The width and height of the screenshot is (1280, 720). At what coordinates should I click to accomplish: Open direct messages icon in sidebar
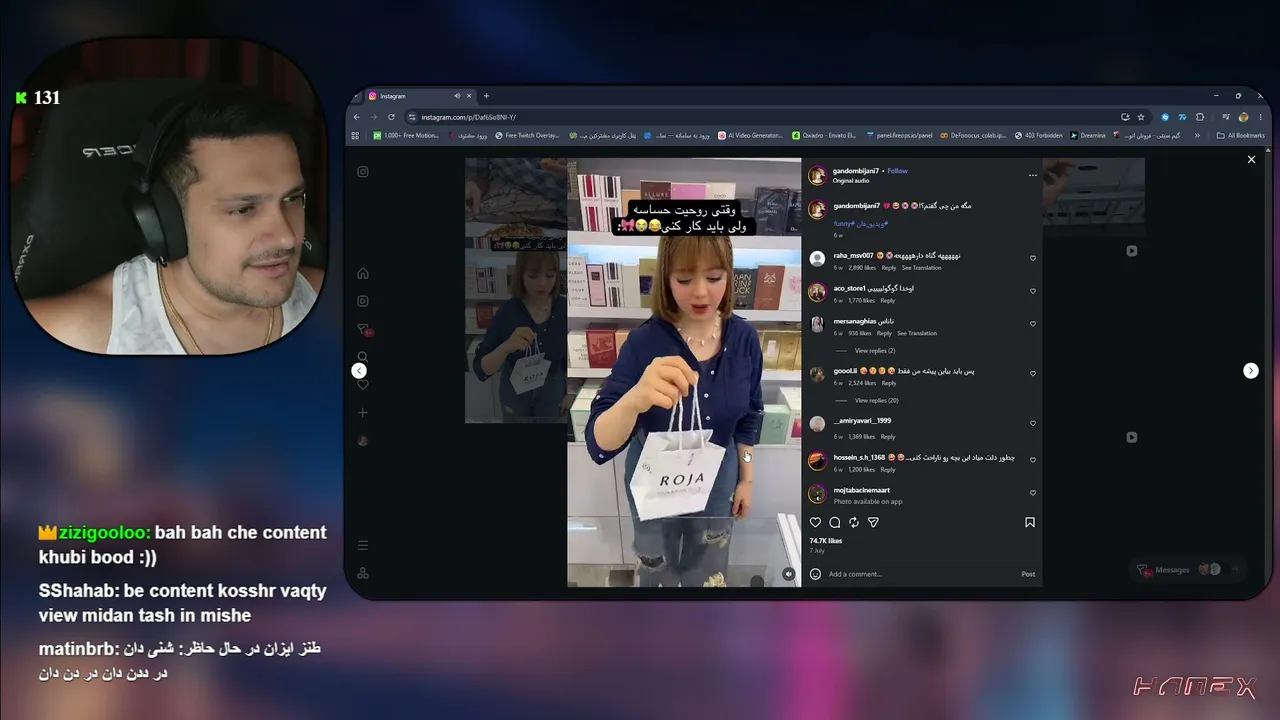pos(364,329)
